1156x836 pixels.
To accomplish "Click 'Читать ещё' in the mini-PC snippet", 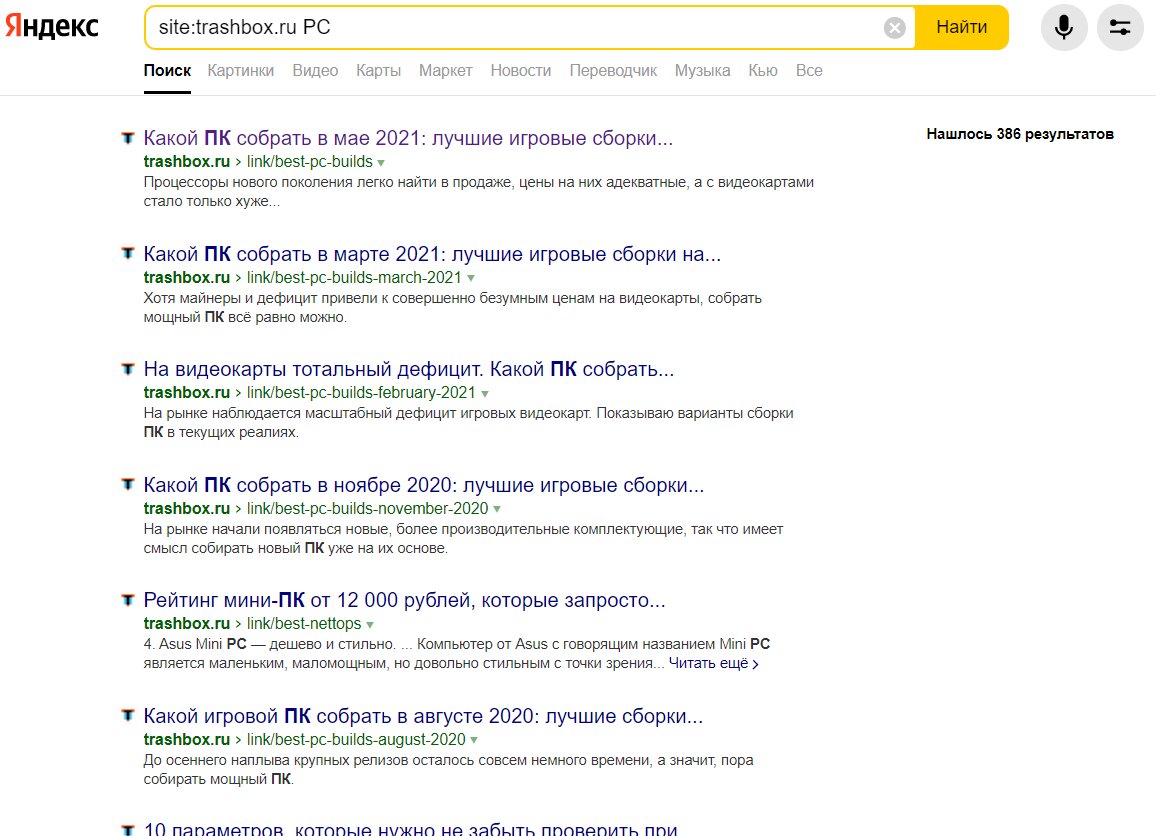I will [x=714, y=663].
